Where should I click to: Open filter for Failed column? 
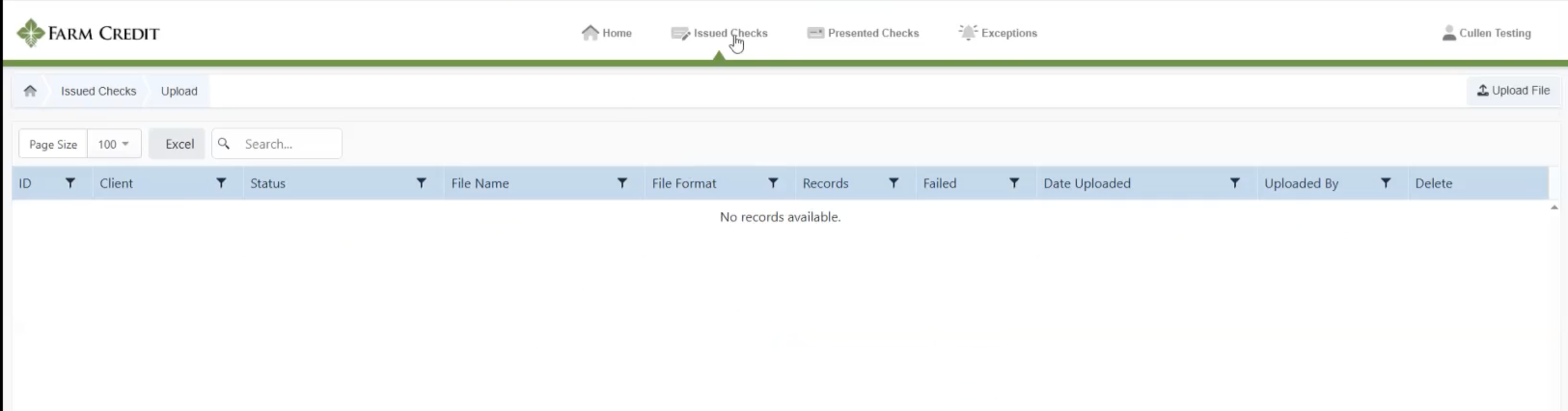point(1014,183)
